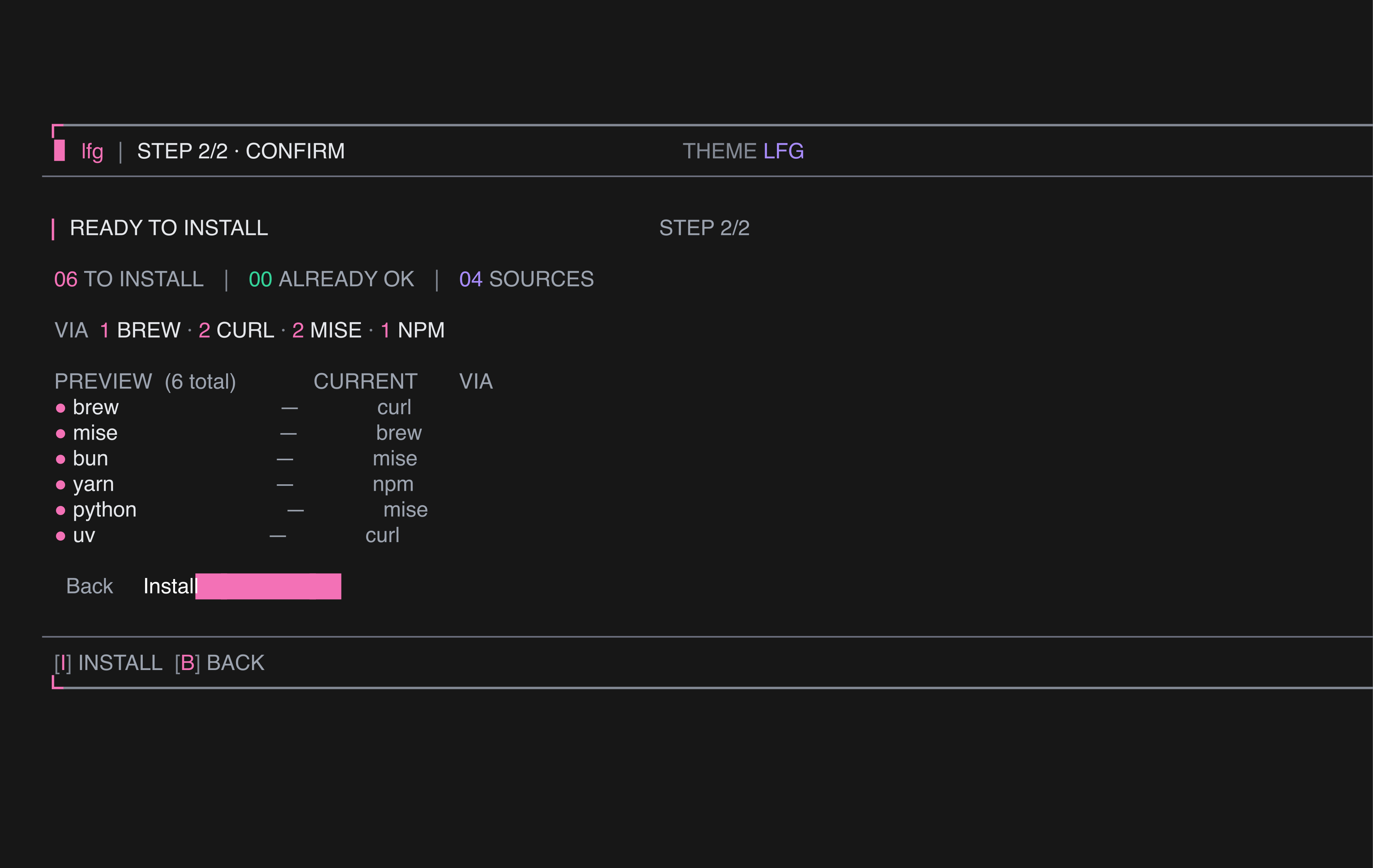Viewport: 1373px width, 868px height.
Task: Click the mise source in bun row
Action: pyautogui.click(x=395, y=458)
